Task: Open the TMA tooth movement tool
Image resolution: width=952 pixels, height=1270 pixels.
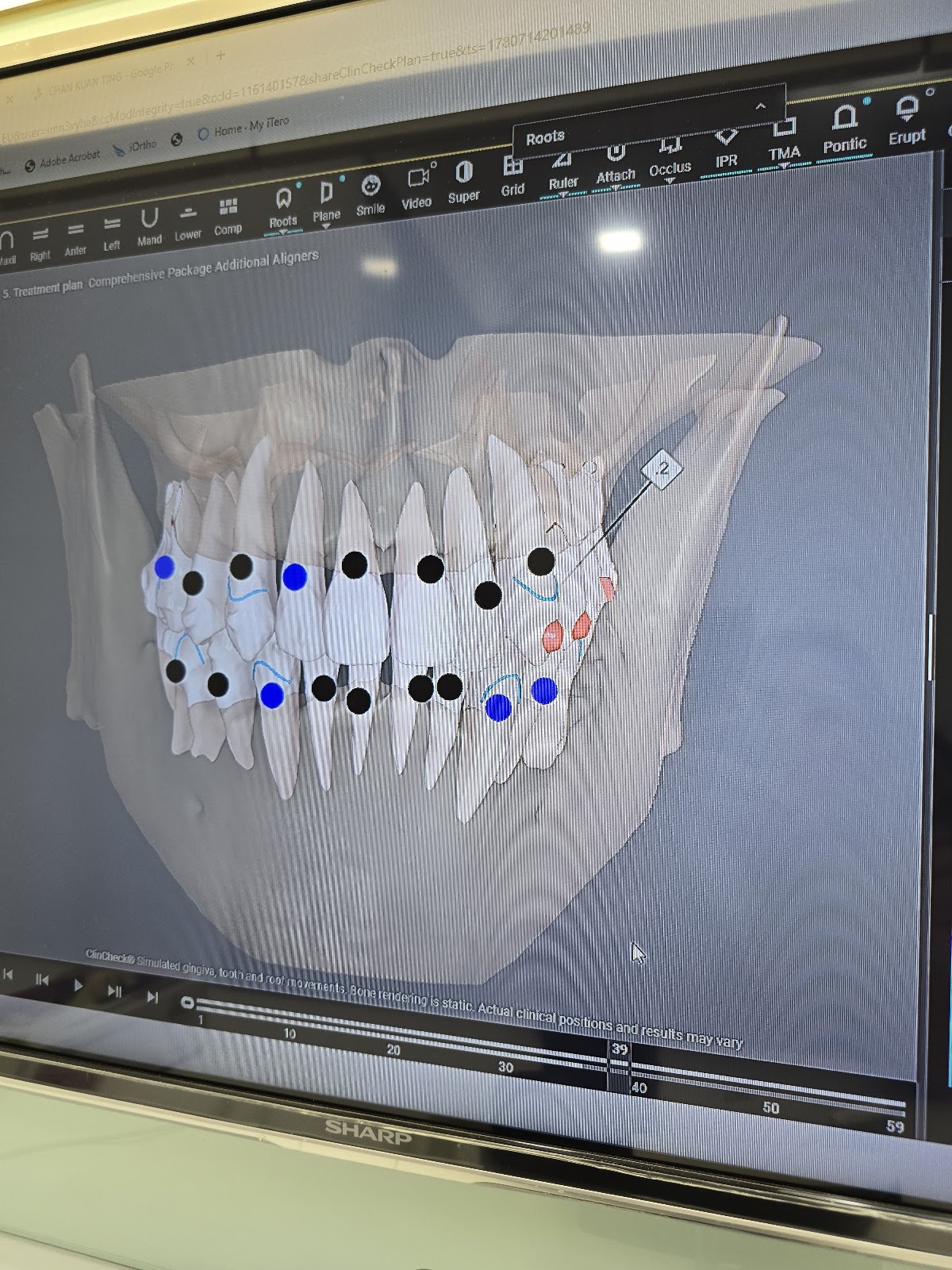Action: (x=784, y=141)
